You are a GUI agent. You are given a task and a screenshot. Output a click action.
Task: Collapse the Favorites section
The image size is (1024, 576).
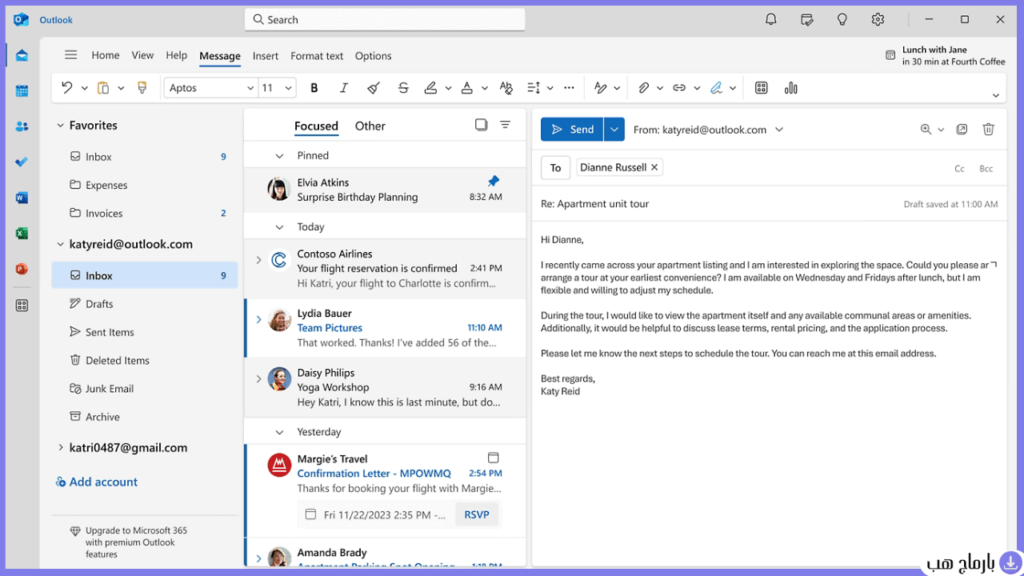[x=60, y=125]
